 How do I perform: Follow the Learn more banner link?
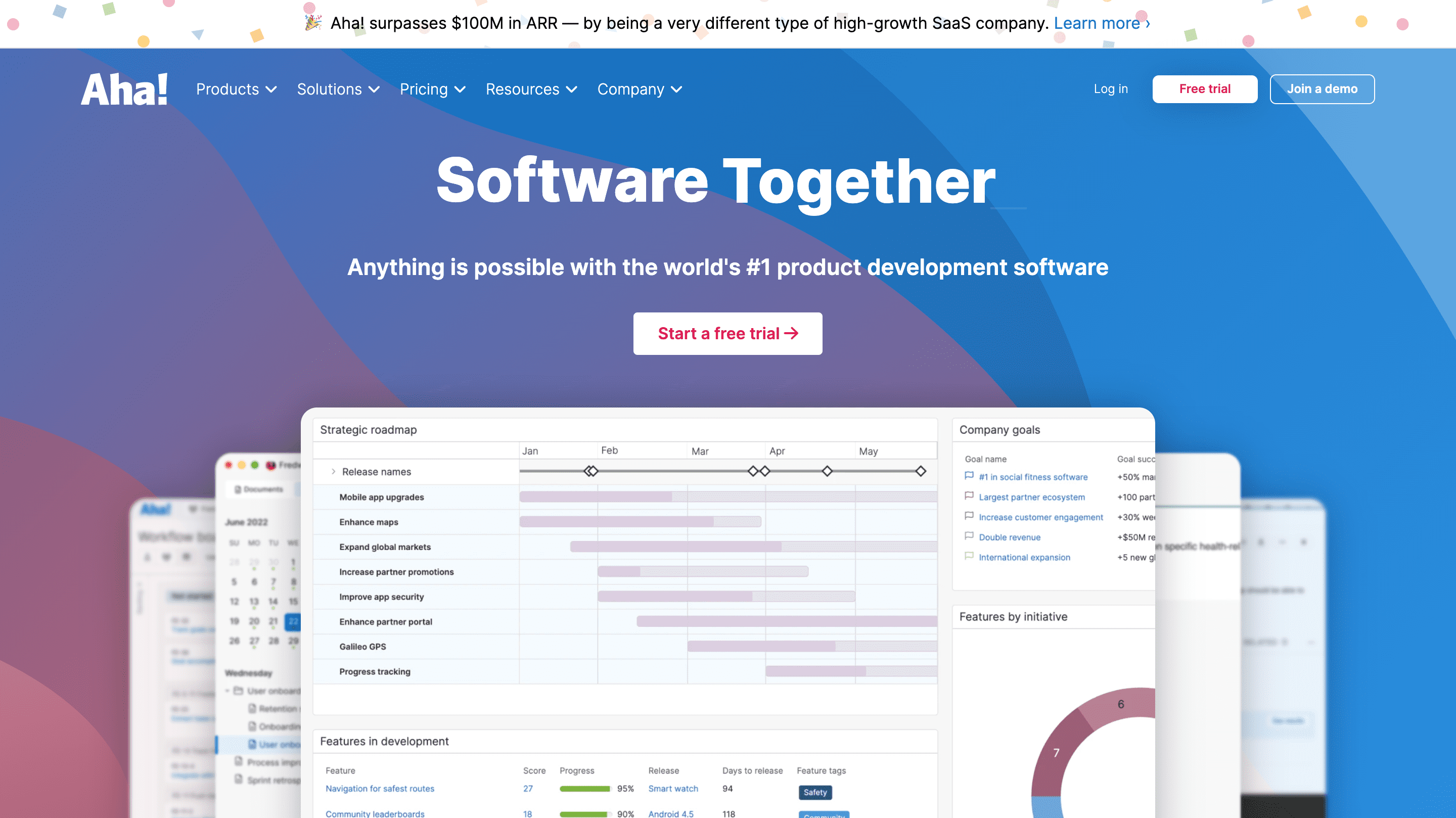[x=1102, y=23]
